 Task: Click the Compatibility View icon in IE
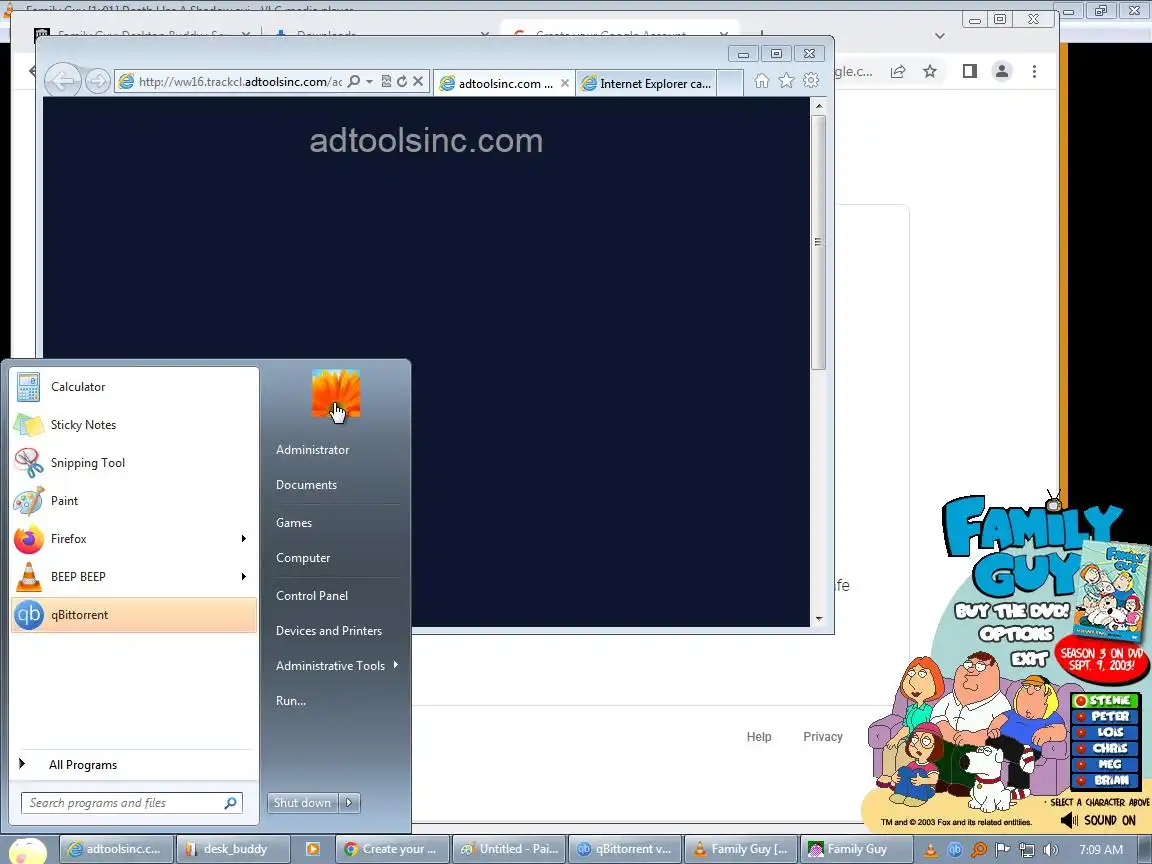[x=386, y=82]
